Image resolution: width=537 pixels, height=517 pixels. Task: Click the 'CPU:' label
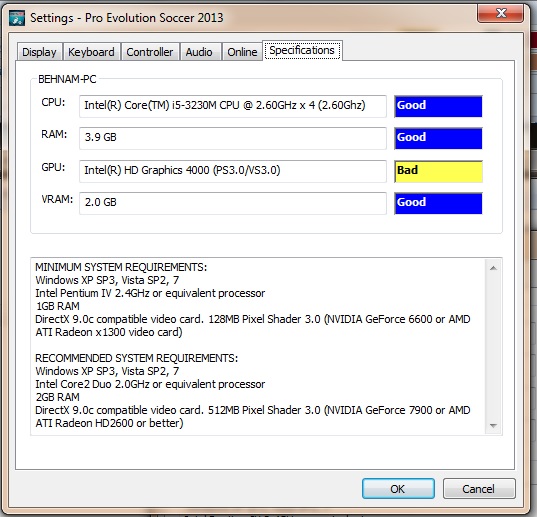(x=53, y=102)
